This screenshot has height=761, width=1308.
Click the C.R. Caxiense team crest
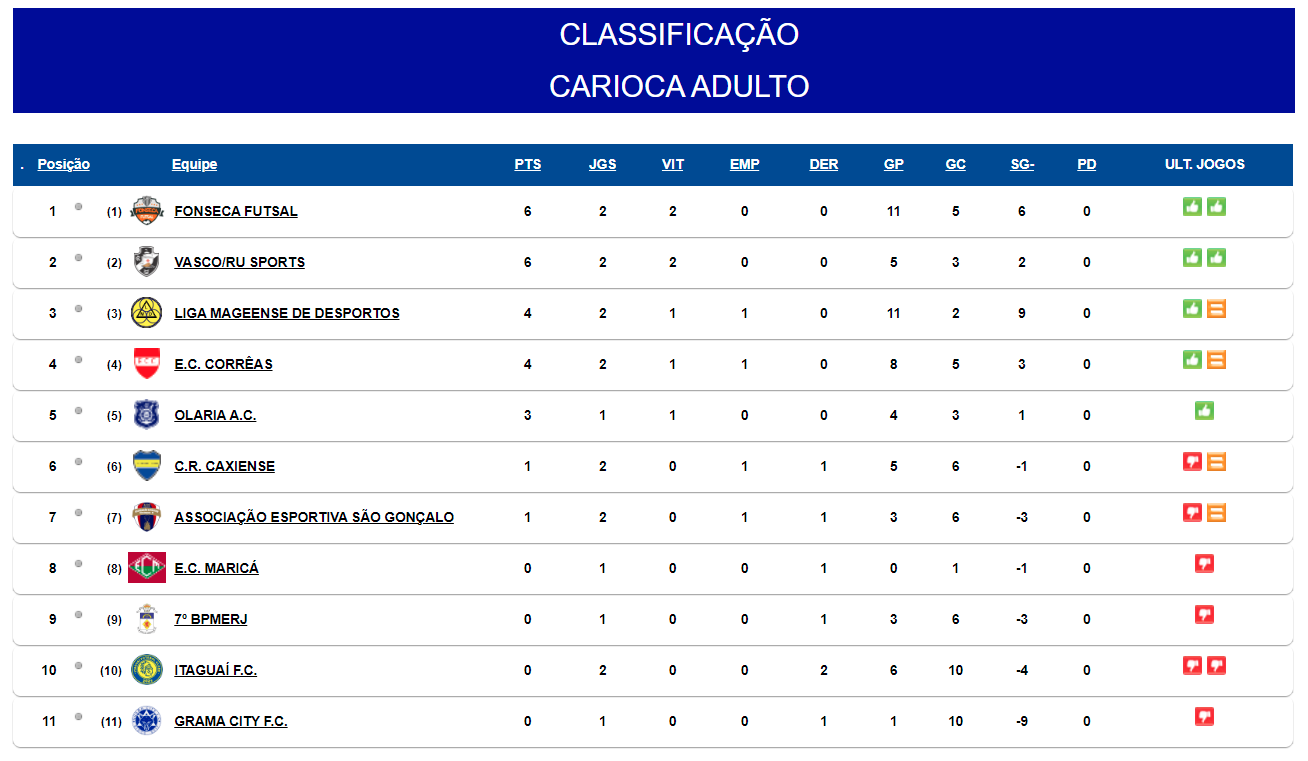[x=147, y=466]
